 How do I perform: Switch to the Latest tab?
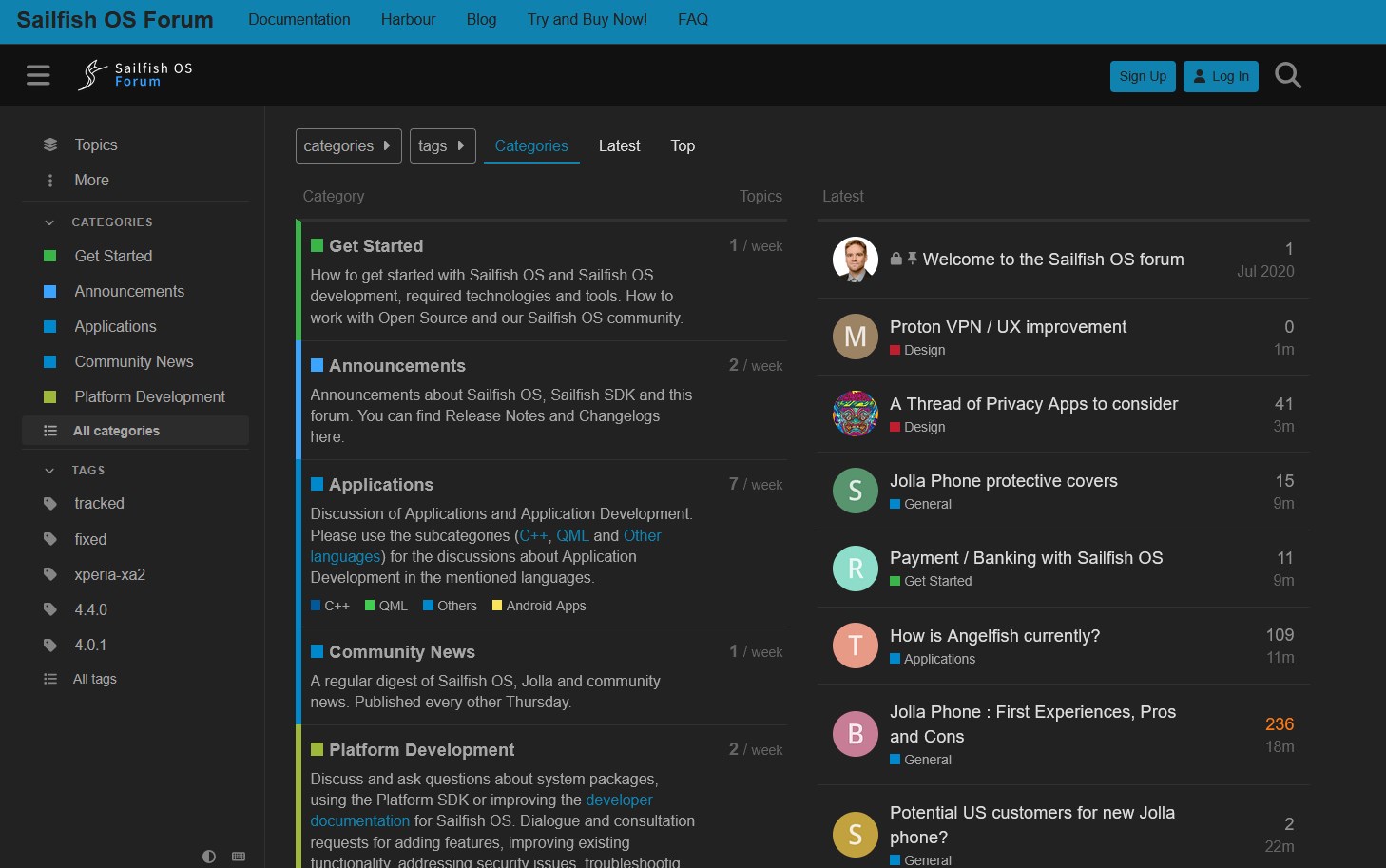click(619, 145)
